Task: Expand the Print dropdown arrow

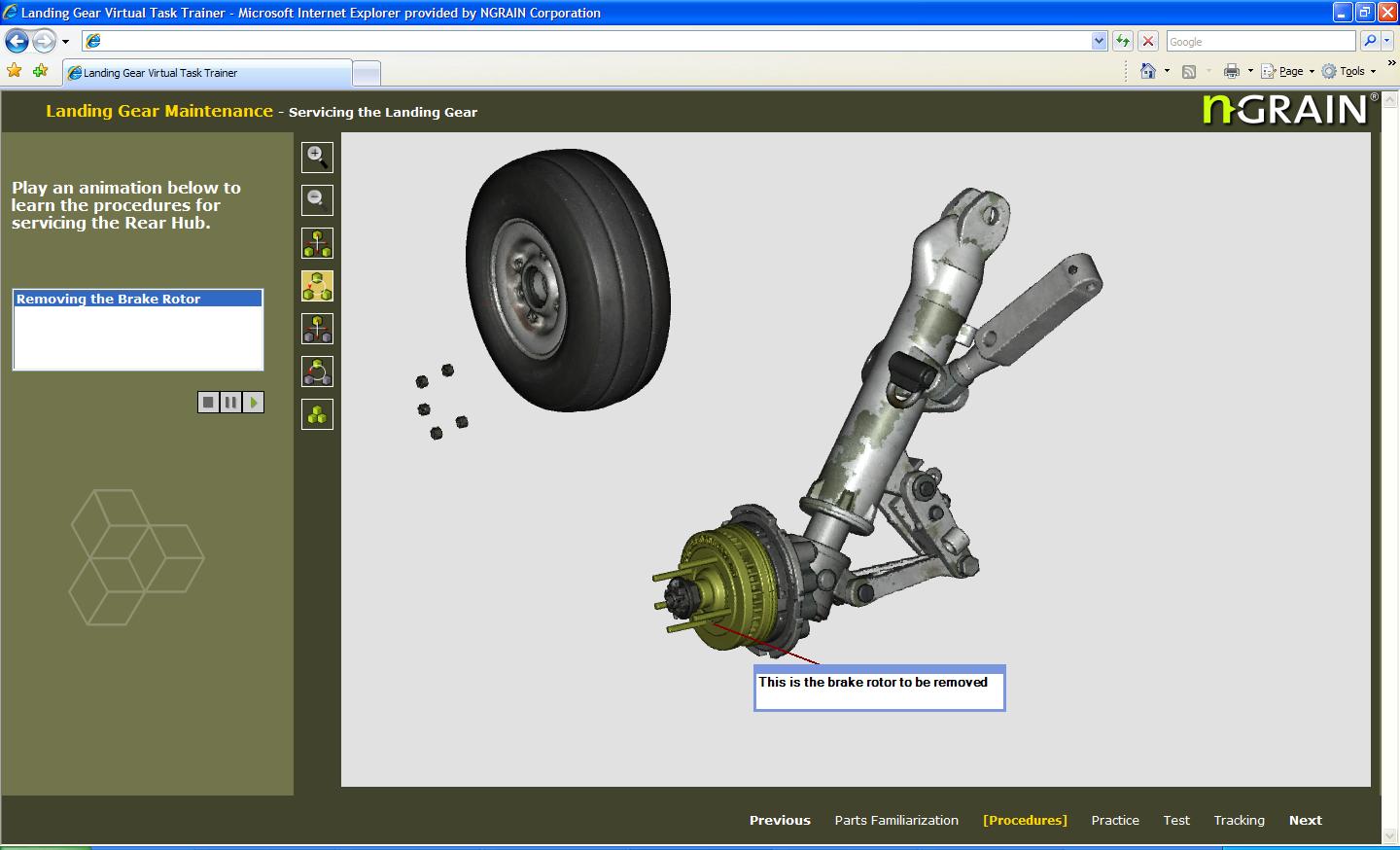Action: tap(1250, 71)
